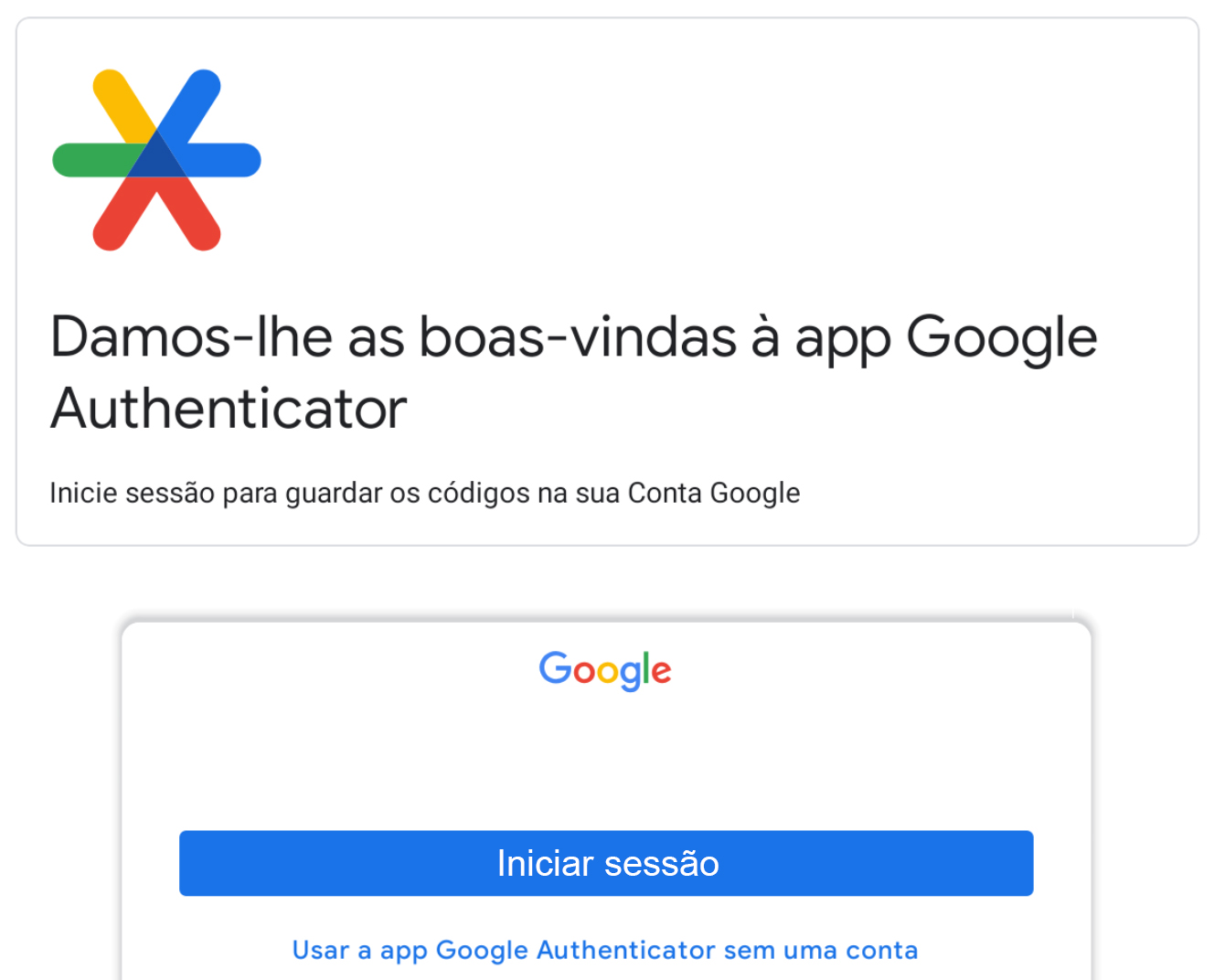Viewport: 1214px width, 980px height.
Task: Tap the yellow arm of the Authenticator logo
Action: pyautogui.click(x=122, y=102)
